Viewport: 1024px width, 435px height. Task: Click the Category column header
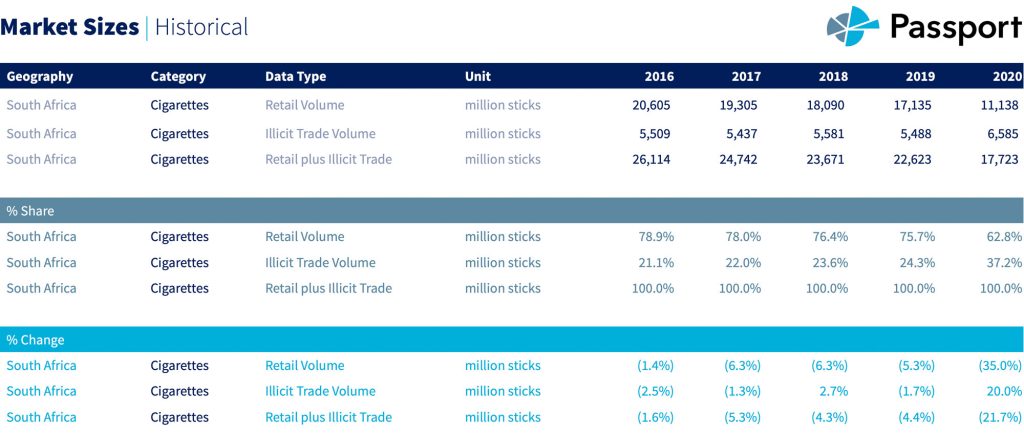click(178, 77)
